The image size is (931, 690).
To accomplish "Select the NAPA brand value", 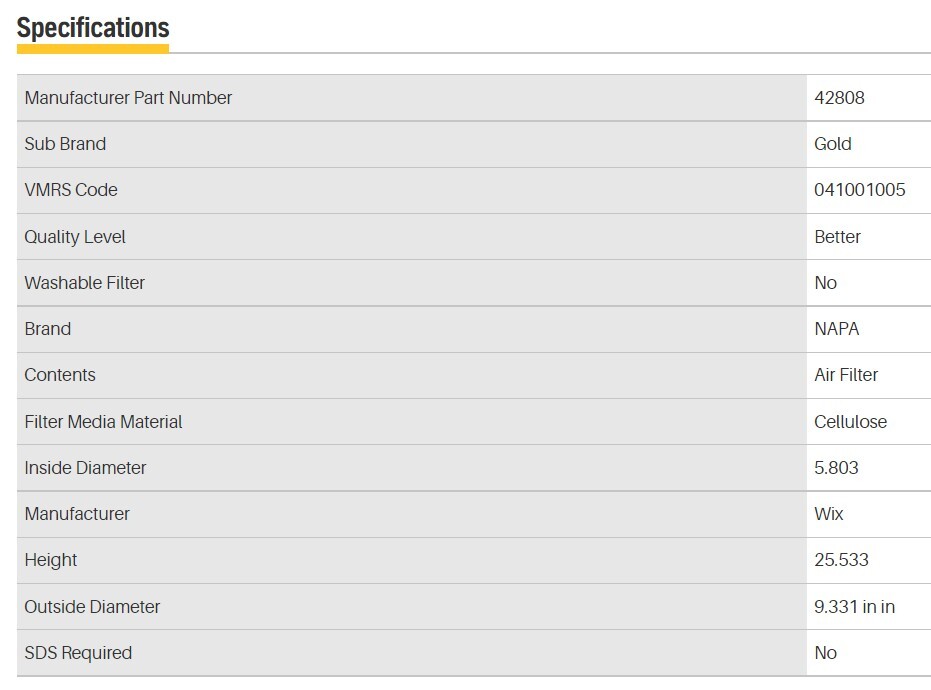I will [x=836, y=329].
